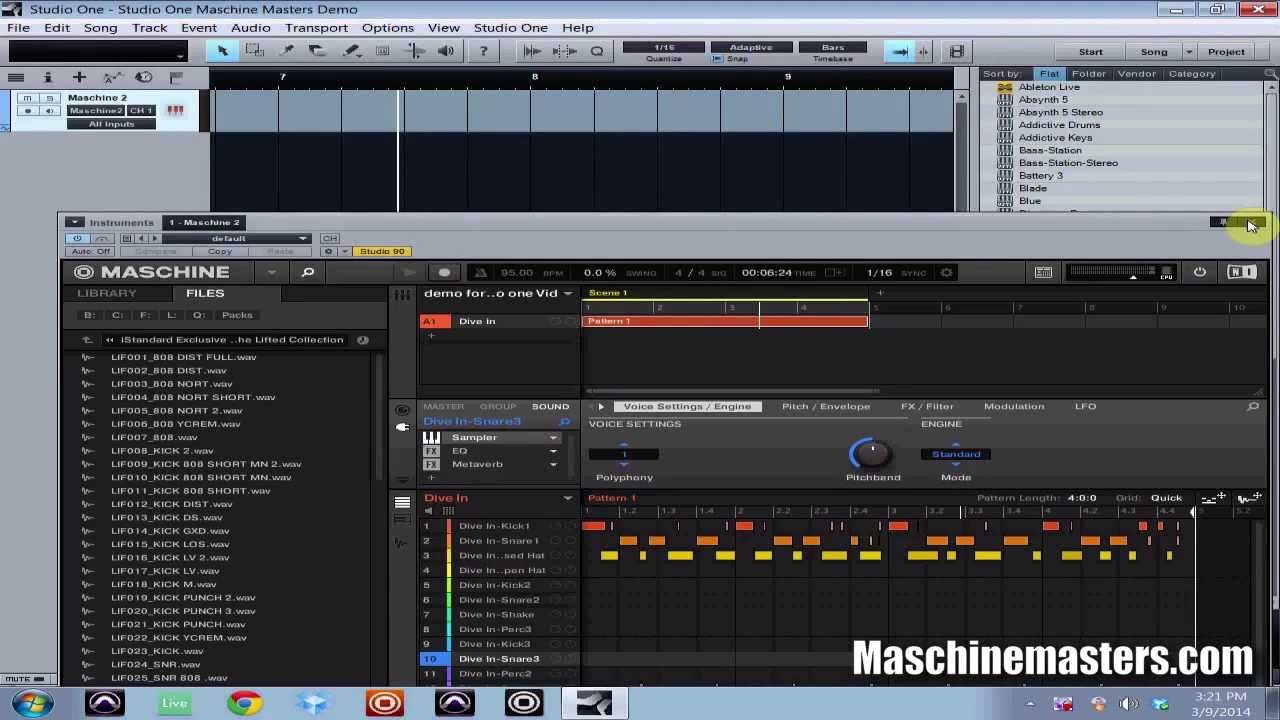The width and height of the screenshot is (1280, 720).
Task: Click the NI logo icon in Maschine header
Action: 1241,272
